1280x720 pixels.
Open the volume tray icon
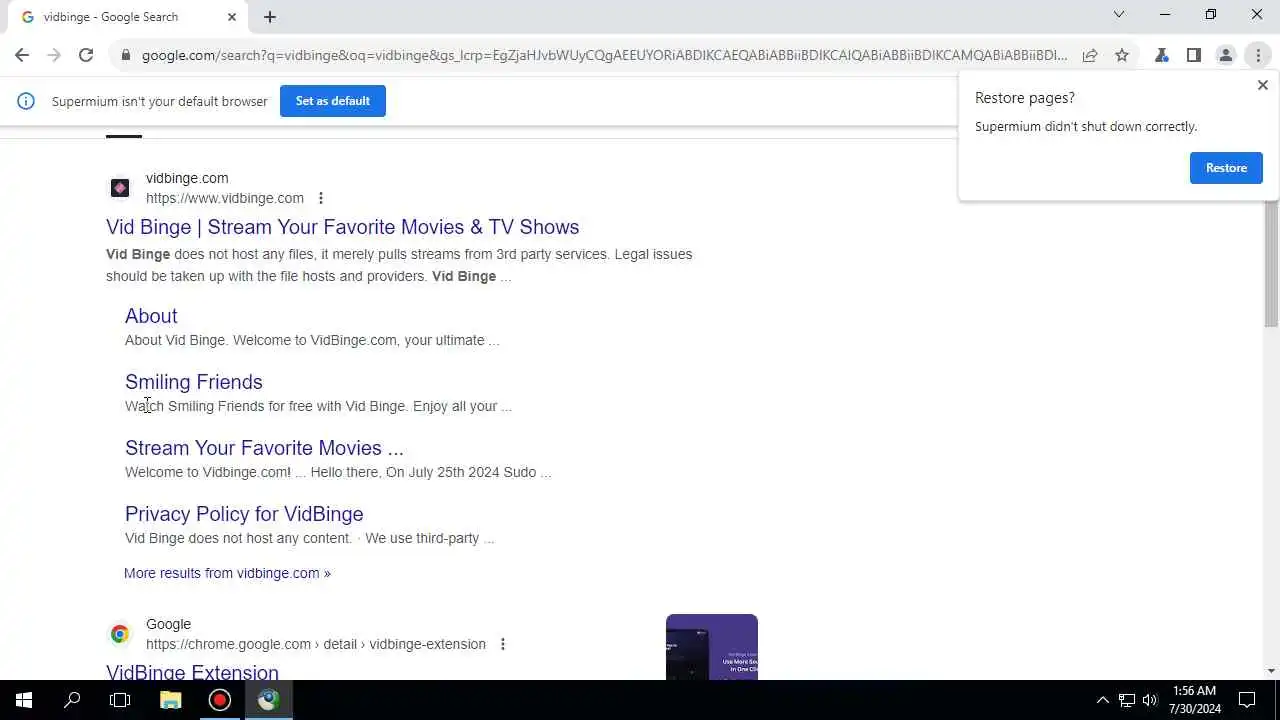coord(1150,700)
